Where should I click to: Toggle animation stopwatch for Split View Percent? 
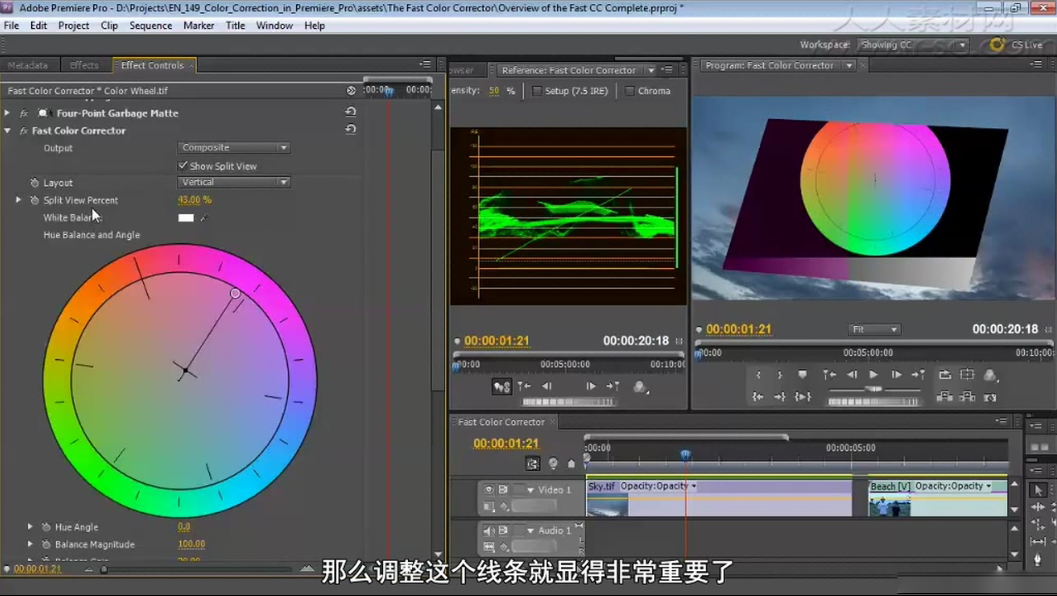(x=34, y=200)
